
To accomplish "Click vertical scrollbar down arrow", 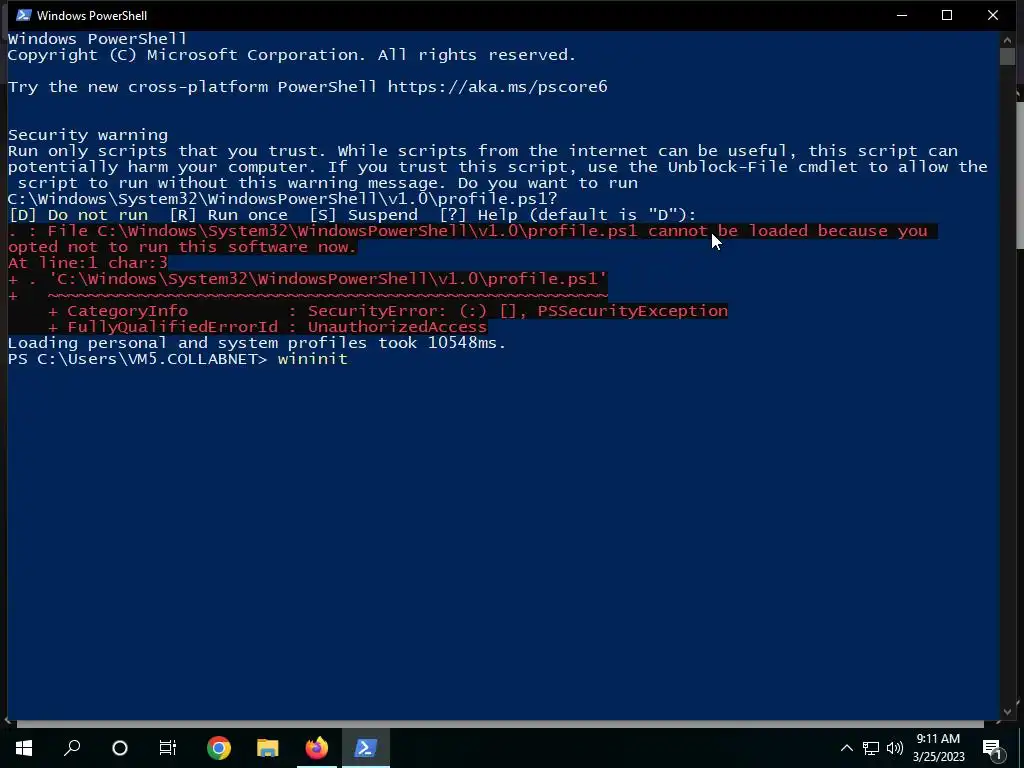I will tap(1007, 712).
